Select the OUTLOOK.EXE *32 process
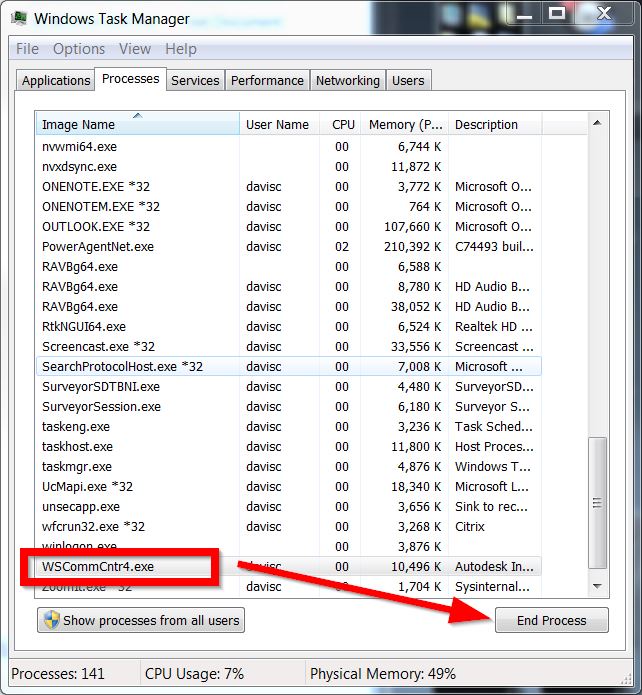This screenshot has height=695, width=642. pos(289,226)
